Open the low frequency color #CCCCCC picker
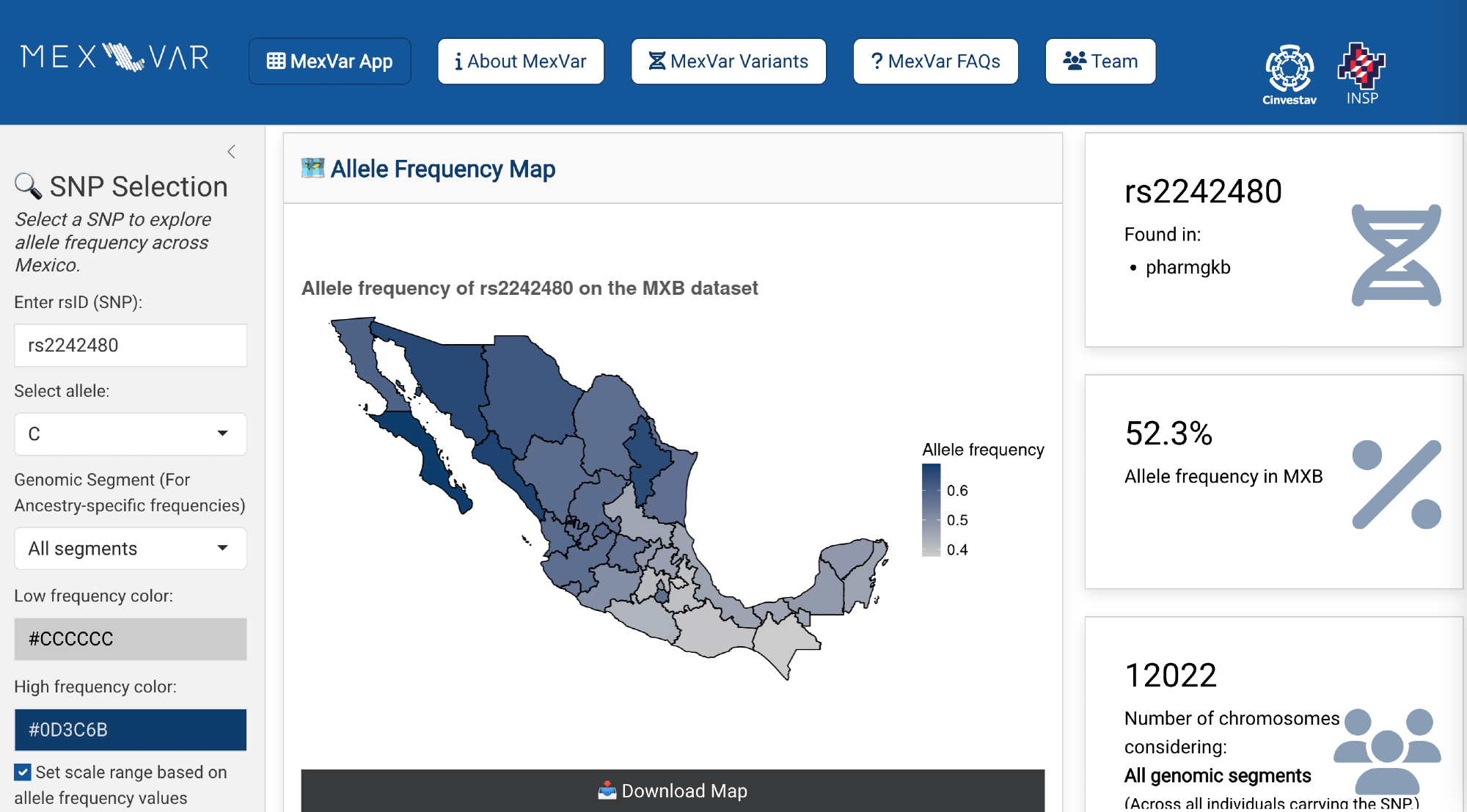 click(131, 639)
